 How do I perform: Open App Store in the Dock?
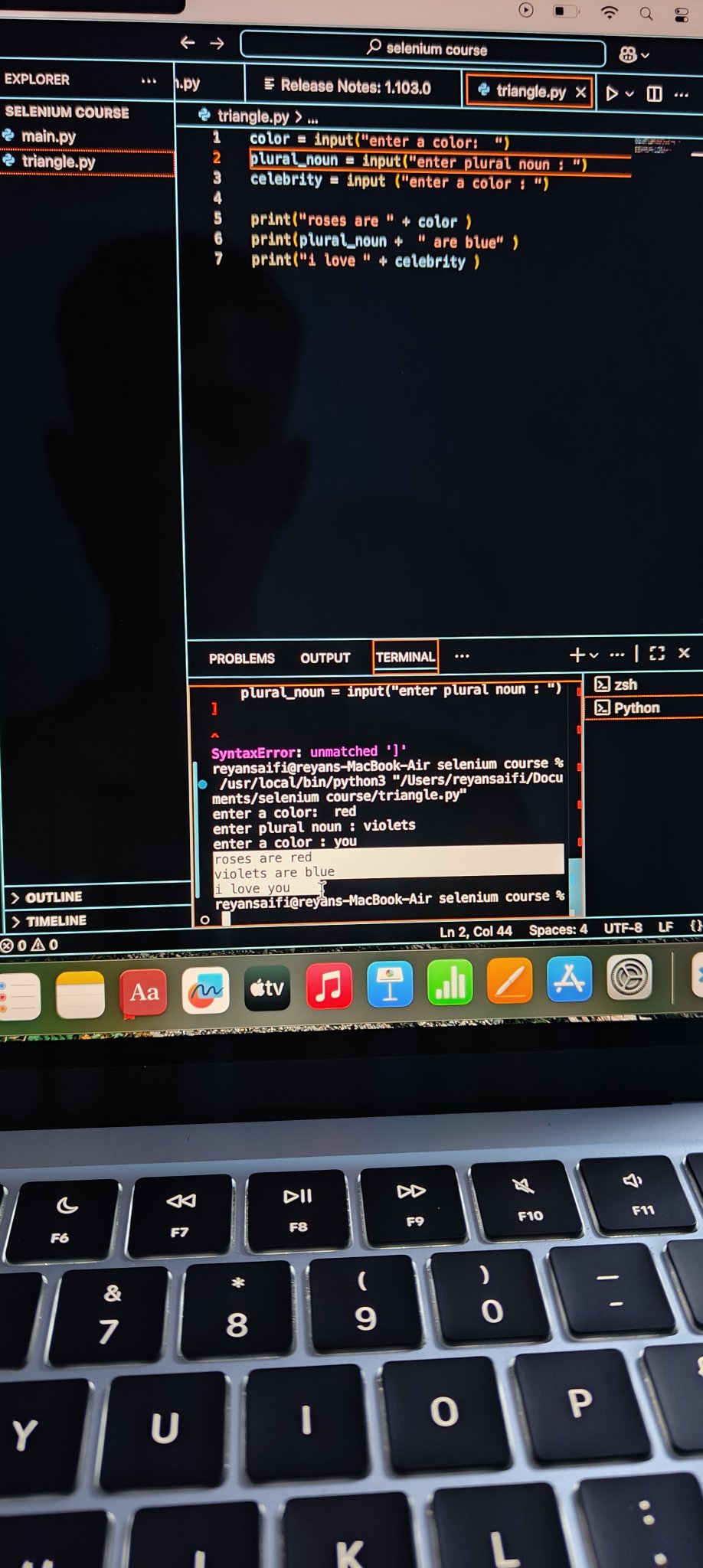[x=570, y=978]
